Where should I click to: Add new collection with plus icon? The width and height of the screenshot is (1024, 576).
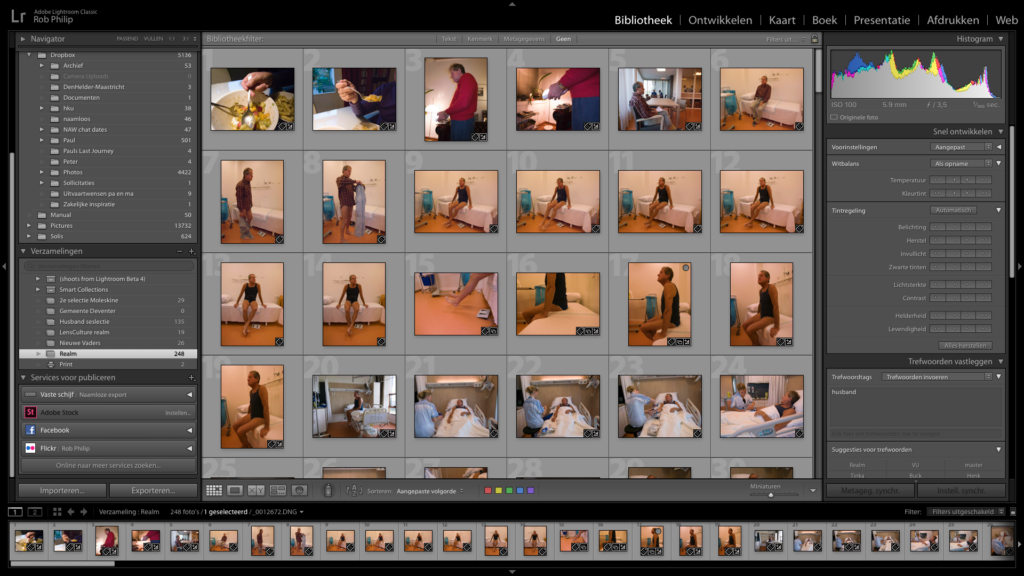tap(191, 251)
